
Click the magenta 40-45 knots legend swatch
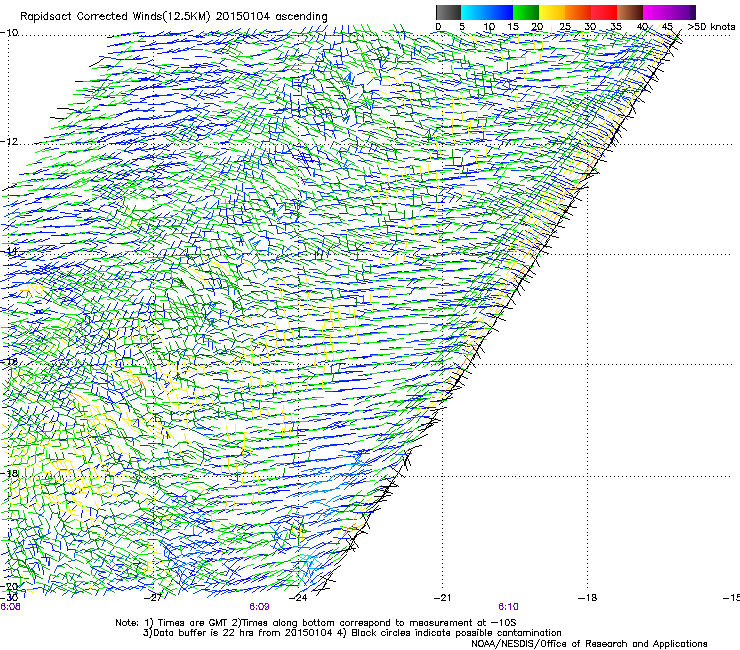tap(656, 12)
